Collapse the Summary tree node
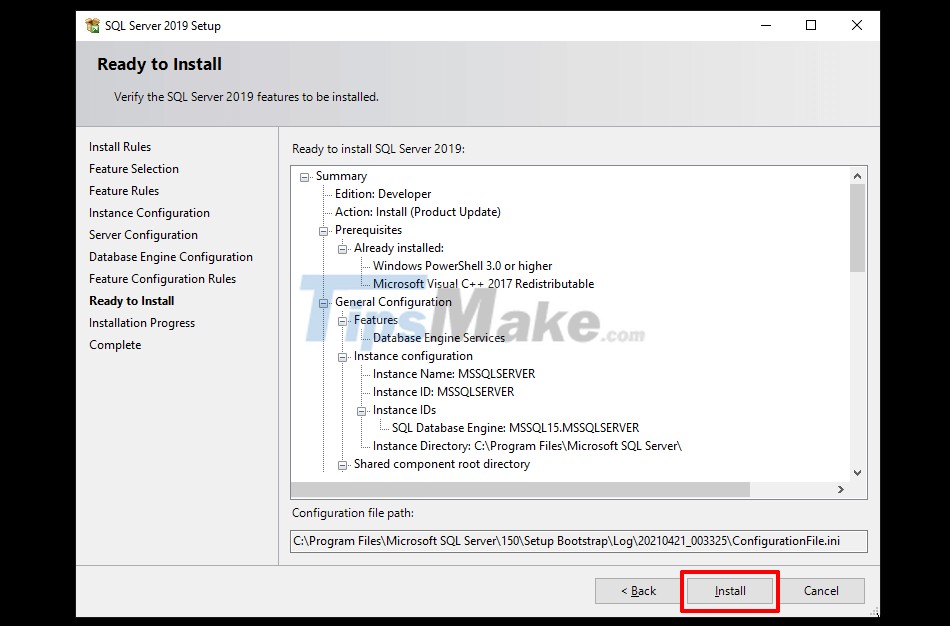Viewport: 950px width, 626px height. coord(304,177)
